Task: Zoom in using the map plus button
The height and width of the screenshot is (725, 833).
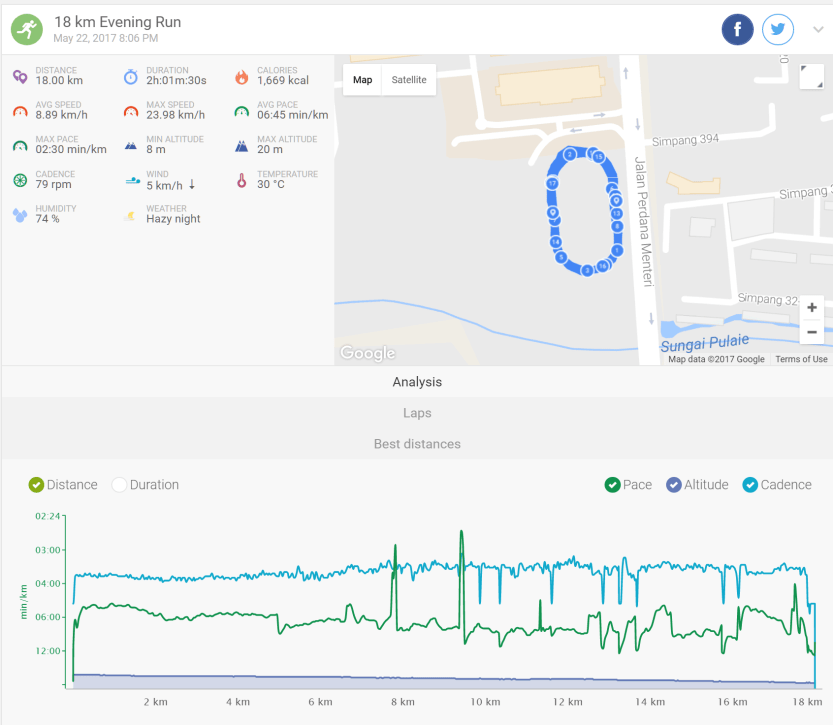Action: coord(812,307)
